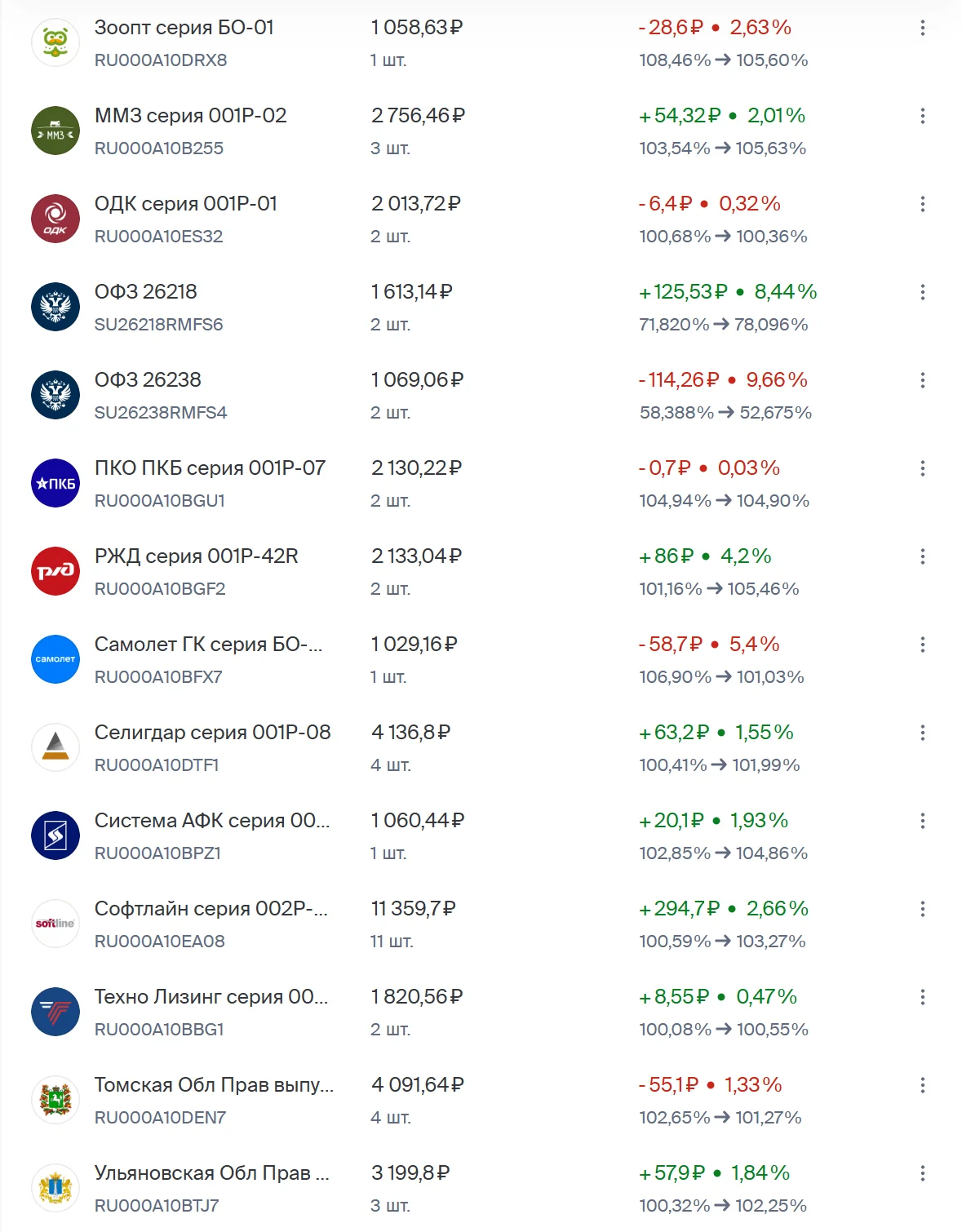Open the options menu for Томская Обл bond
962x1232 pixels.
[x=923, y=1085]
